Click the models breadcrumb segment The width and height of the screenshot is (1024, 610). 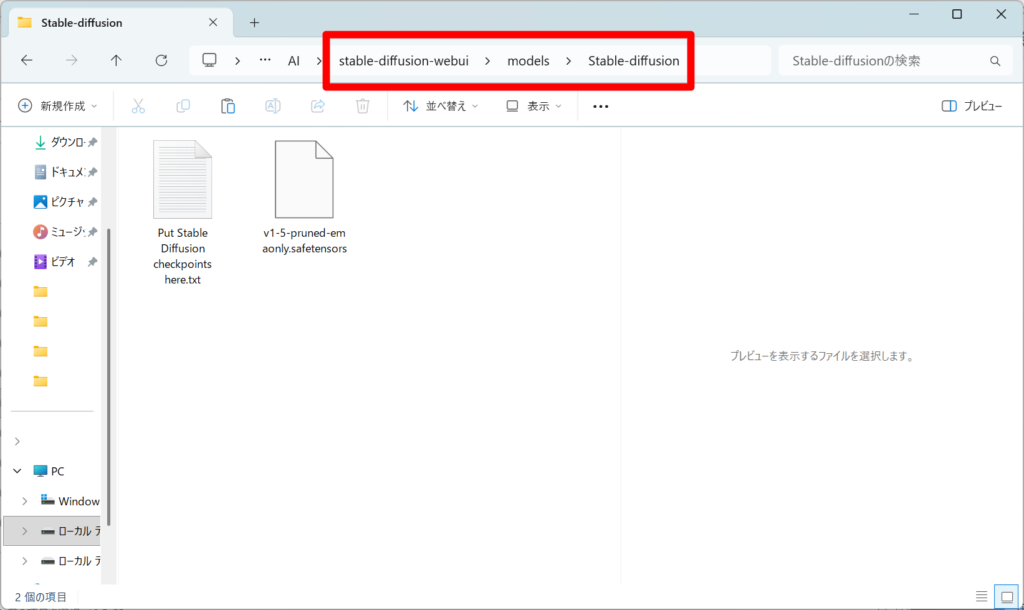[x=528, y=61]
